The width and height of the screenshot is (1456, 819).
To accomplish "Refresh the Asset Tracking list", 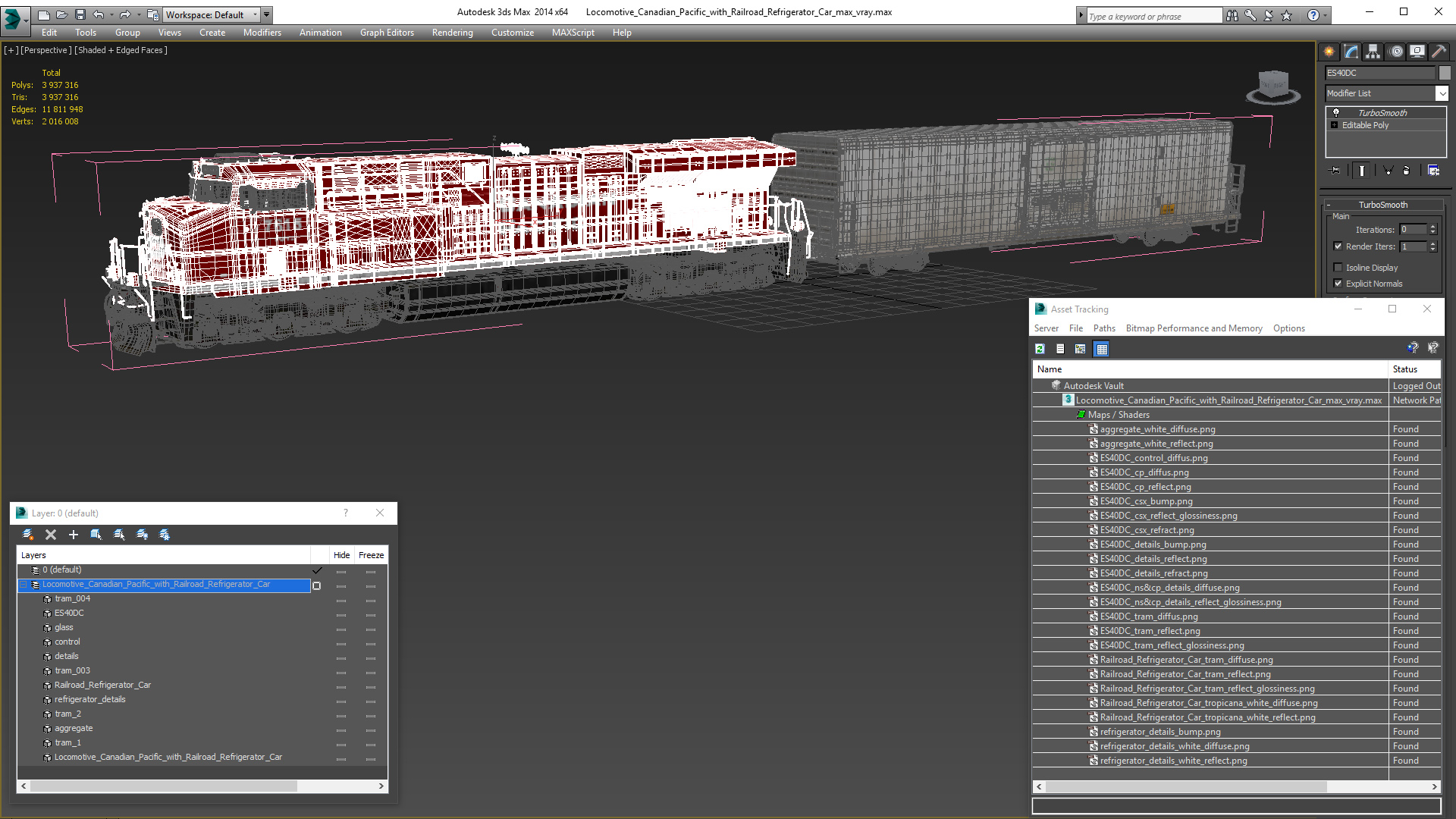I will 1040,349.
